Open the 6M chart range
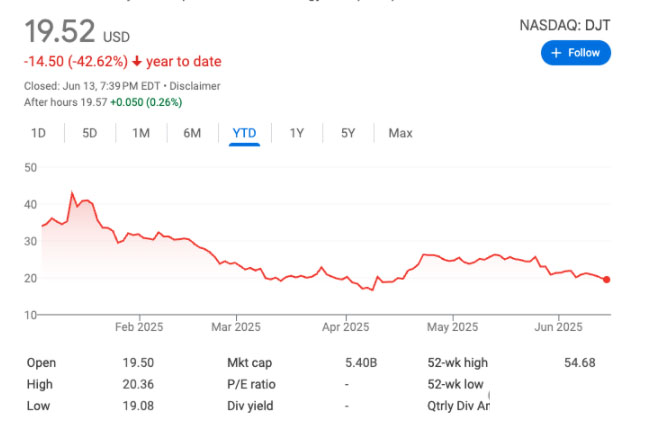665x421 pixels. (192, 133)
